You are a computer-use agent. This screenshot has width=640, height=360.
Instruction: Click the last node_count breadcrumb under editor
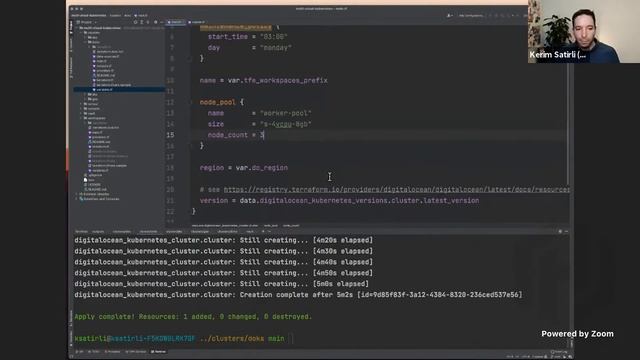coord(291,225)
